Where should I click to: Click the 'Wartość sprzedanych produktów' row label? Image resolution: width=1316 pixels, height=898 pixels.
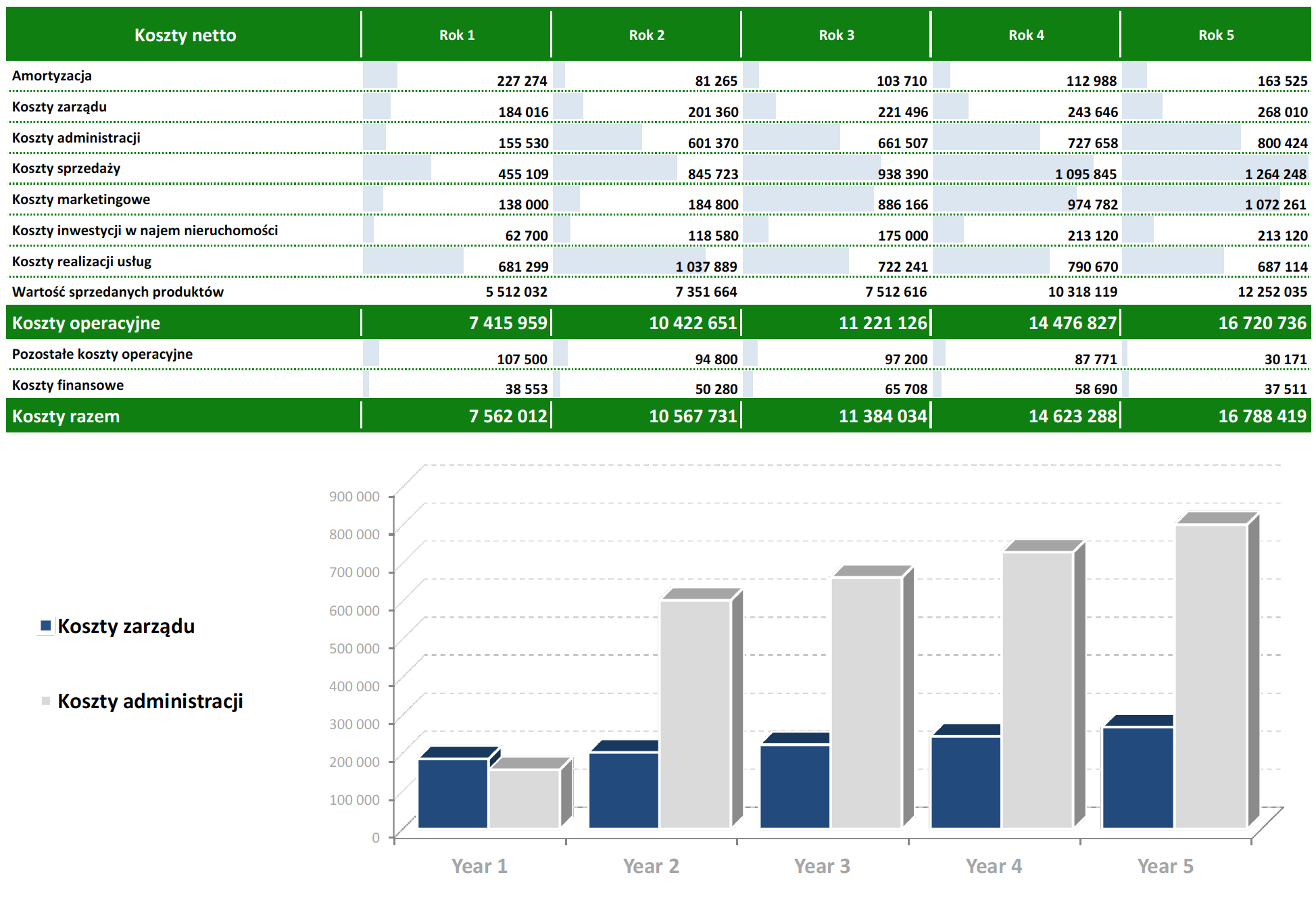(x=118, y=292)
